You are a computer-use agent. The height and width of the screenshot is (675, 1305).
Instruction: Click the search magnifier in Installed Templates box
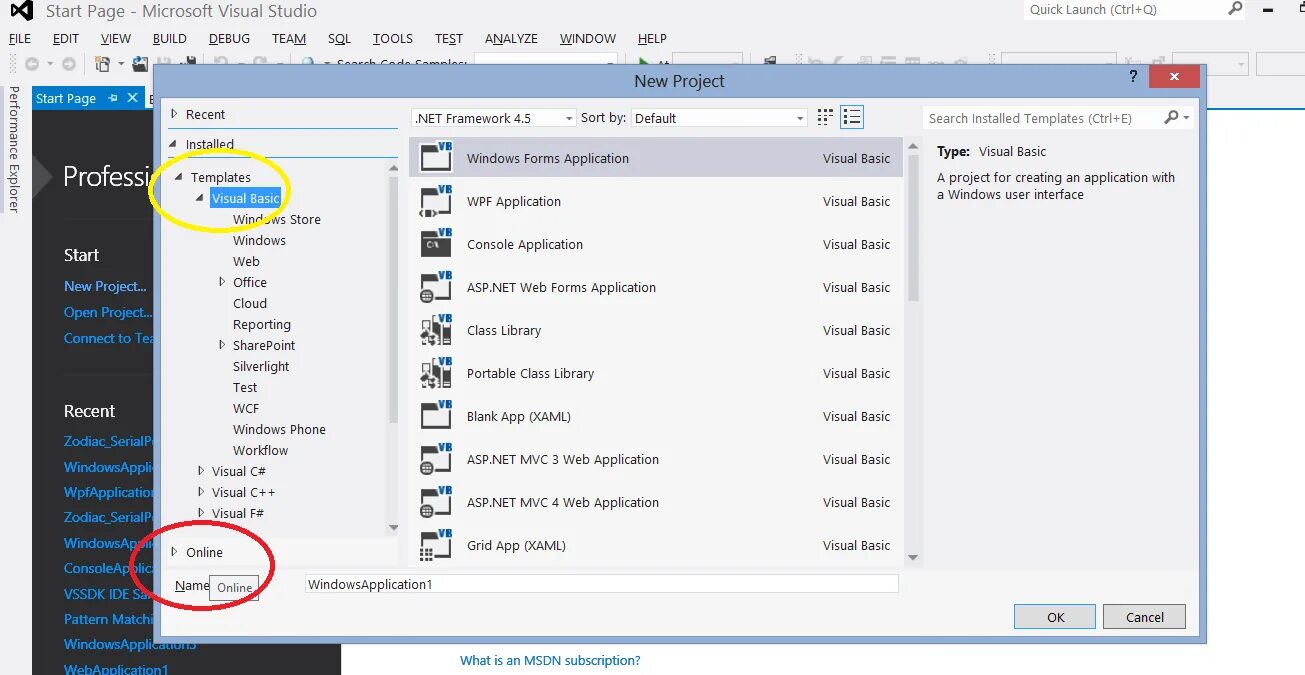click(x=1171, y=118)
